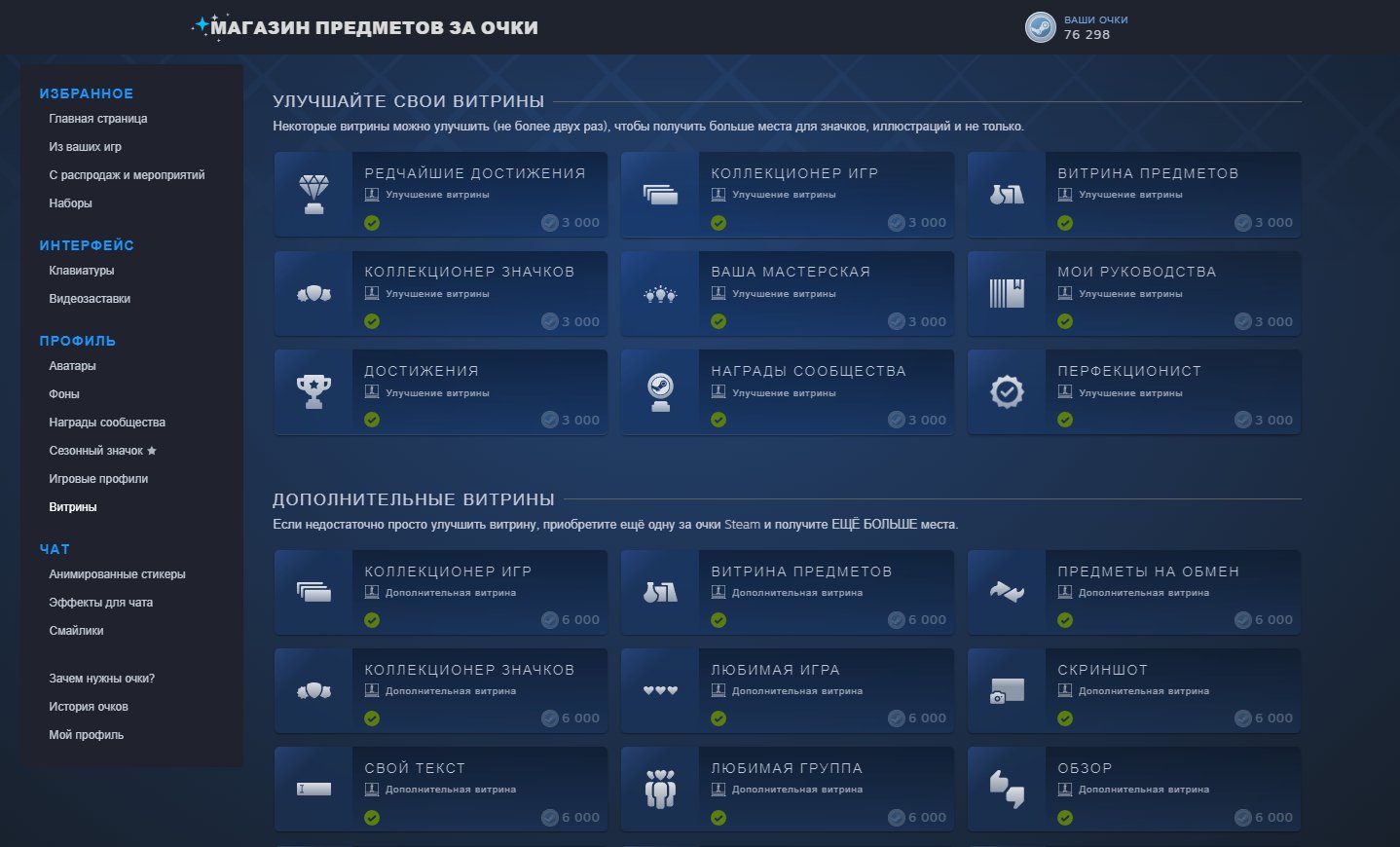This screenshot has height=847, width=1400.
Task: Click green checkmark on Свой текст card
Action: 372,818
